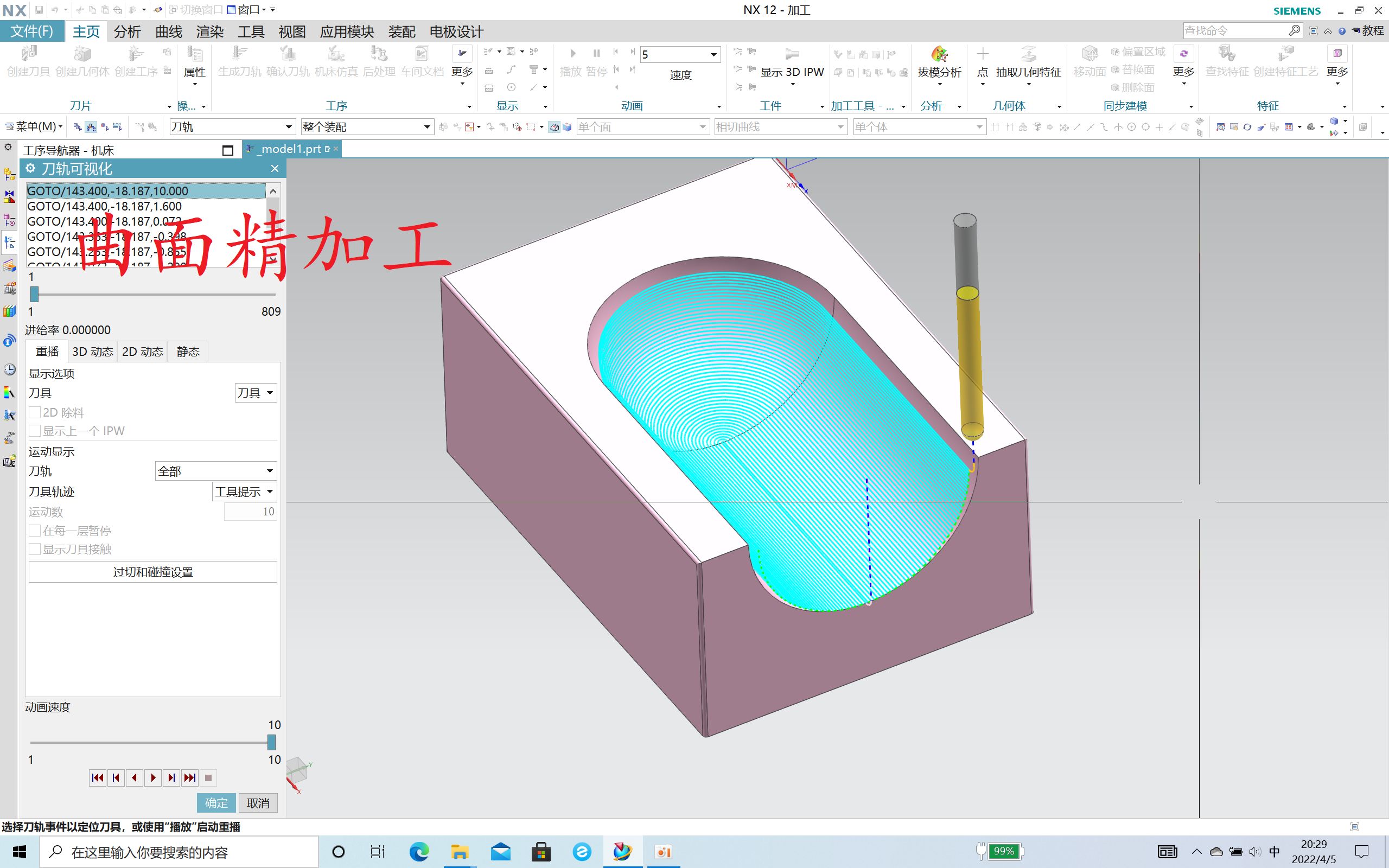The height and width of the screenshot is (868, 1389).
Task: Switch to the 3D 动态 tab
Action: click(x=92, y=352)
